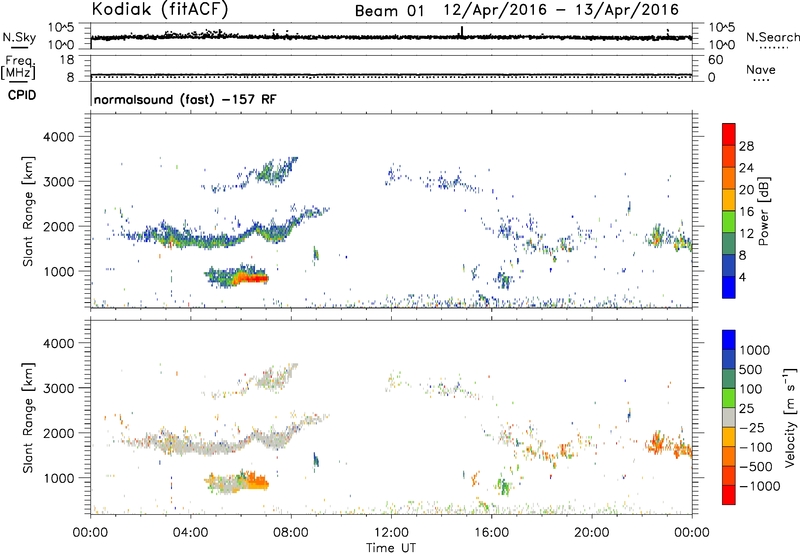This screenshot has width=800, height=554.
Task: Click the "12:00" time tick label
Action: (x=391, y=533)
